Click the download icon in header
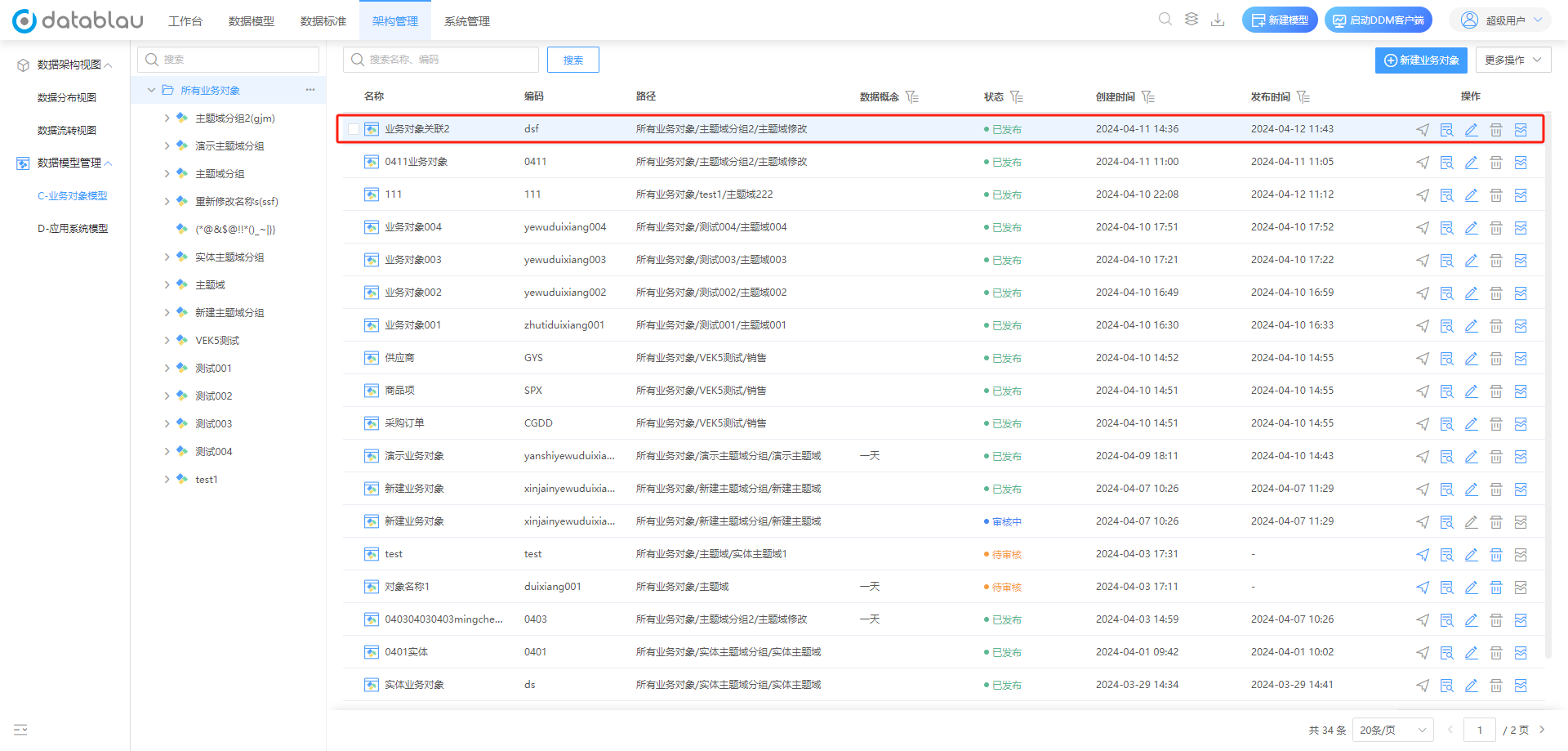This screenshot has height=751, width=1568. [1218, 20]
